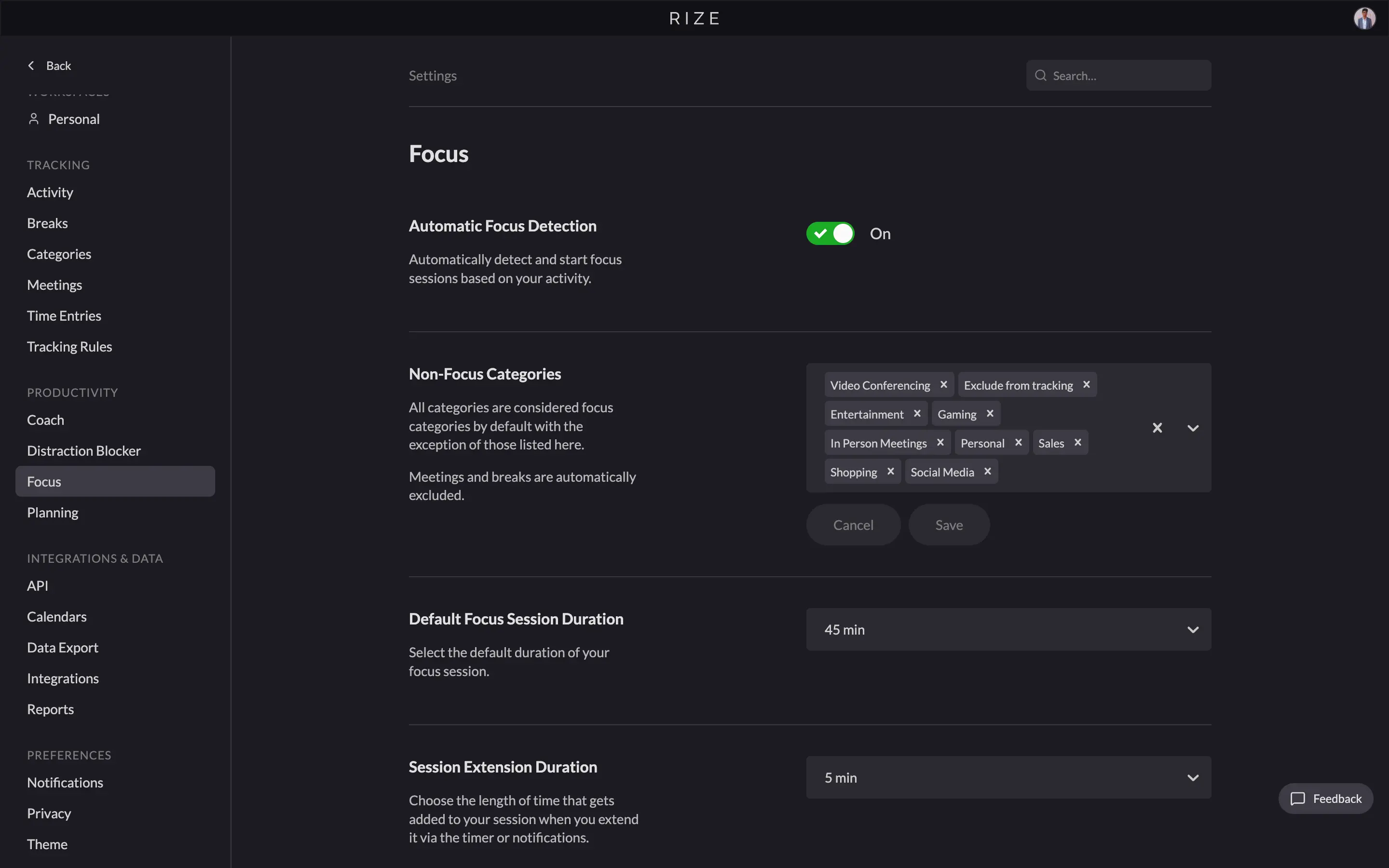Click inside the Search field

[x=1119, y=75]
